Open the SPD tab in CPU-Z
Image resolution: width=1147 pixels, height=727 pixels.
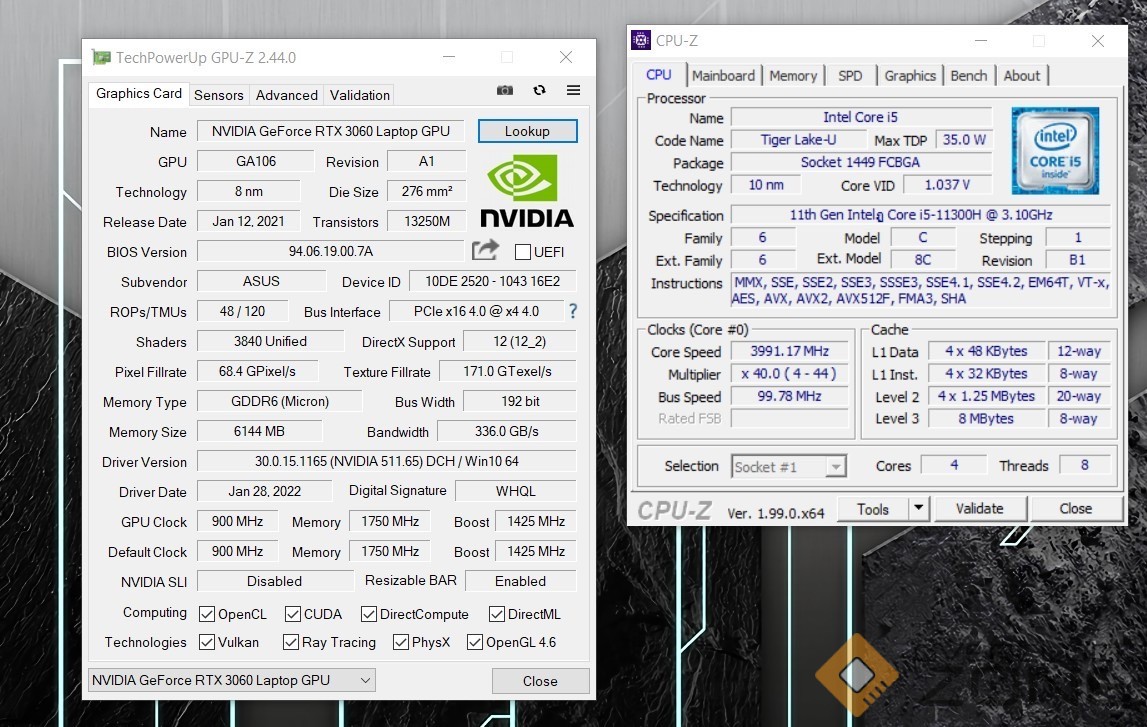pyautogui.click(x=850, y=75)
